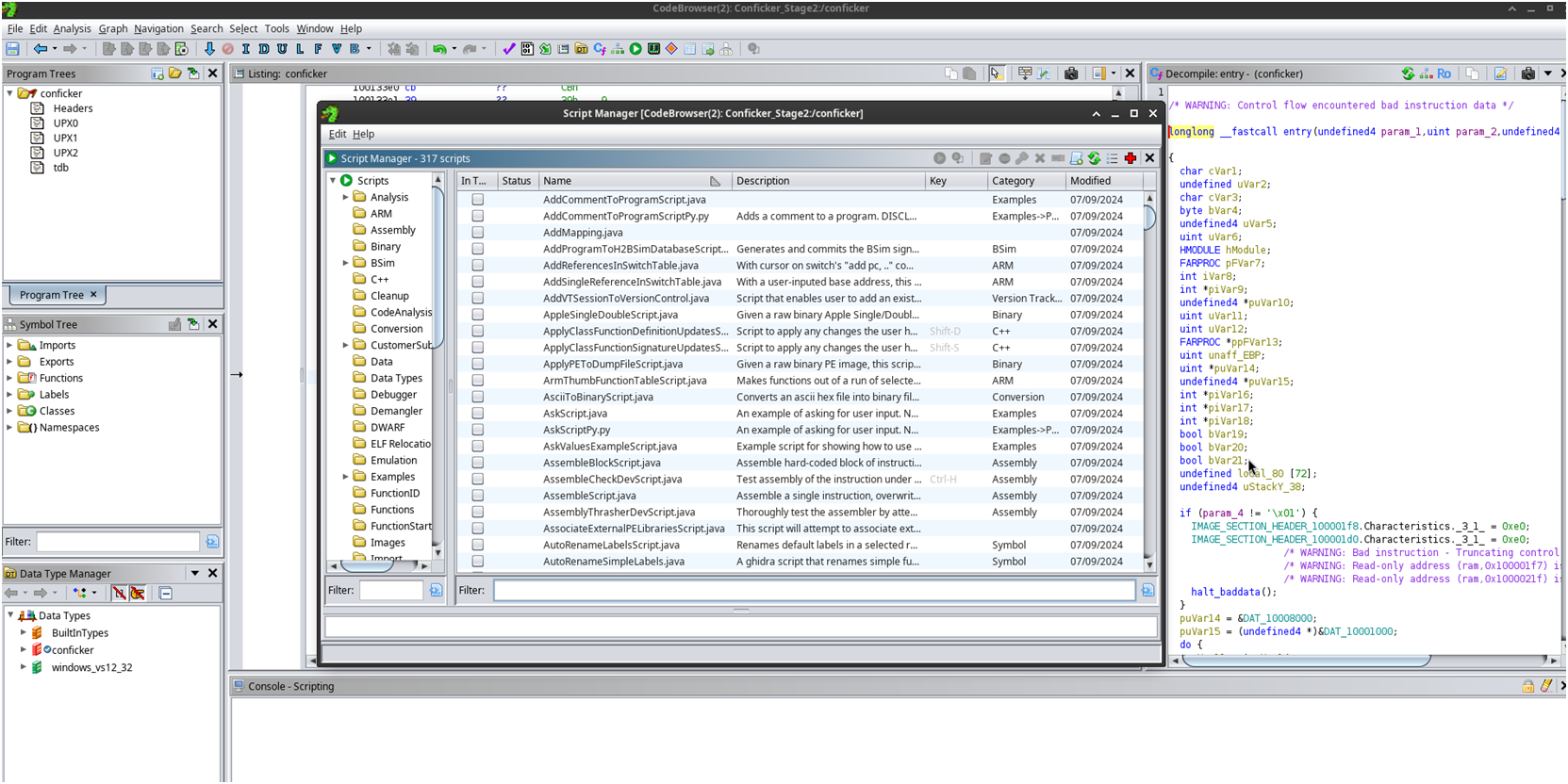The height and width of the screenshot is (784, 1568).
Task: Collapse the conficker program tree node
Action: [9, 93]
